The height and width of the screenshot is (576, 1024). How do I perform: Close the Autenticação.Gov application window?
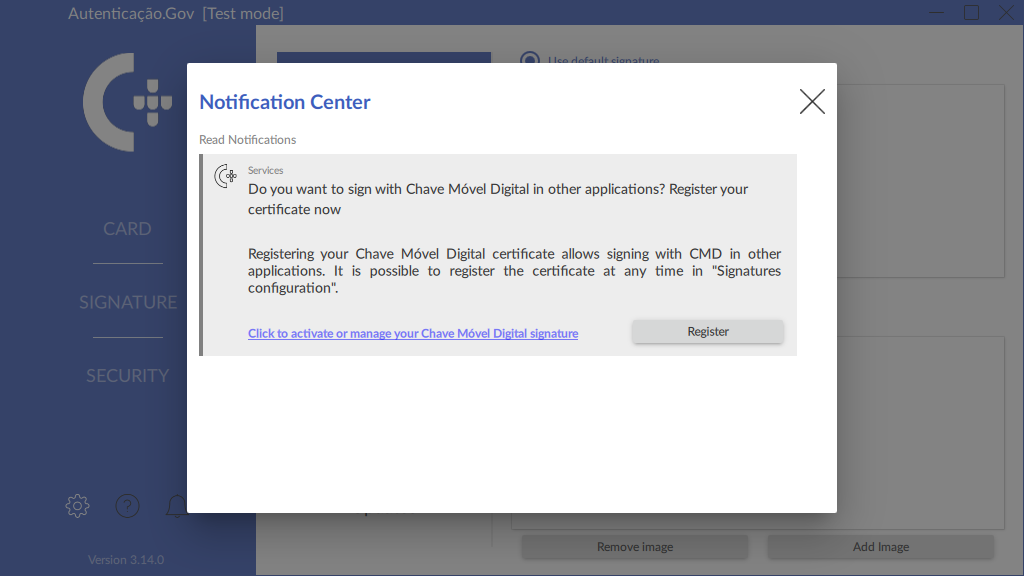pyautogui.click(x=1005, y=12)
